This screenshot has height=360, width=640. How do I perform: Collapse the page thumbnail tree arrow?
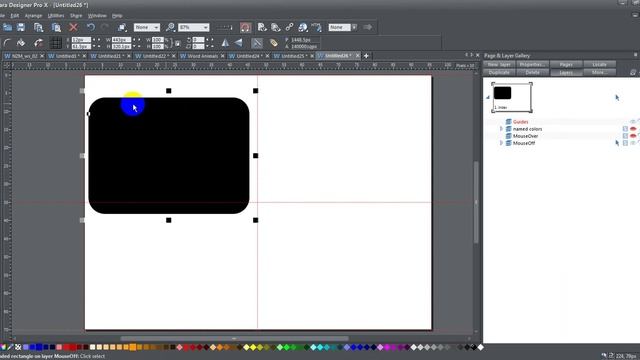click(x=488, y=97)
